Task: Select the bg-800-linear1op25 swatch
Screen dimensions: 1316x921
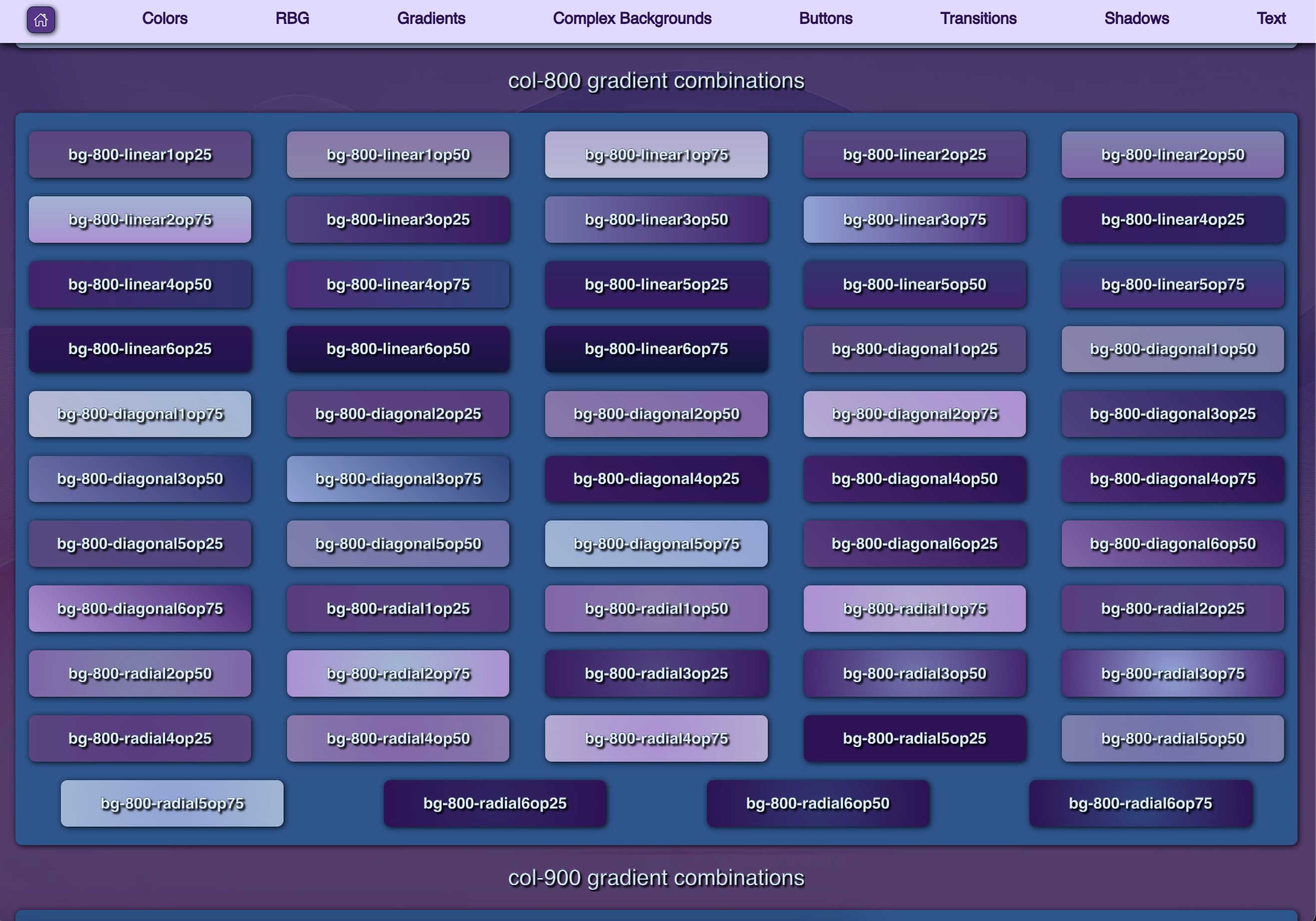Action: (139, 154)
